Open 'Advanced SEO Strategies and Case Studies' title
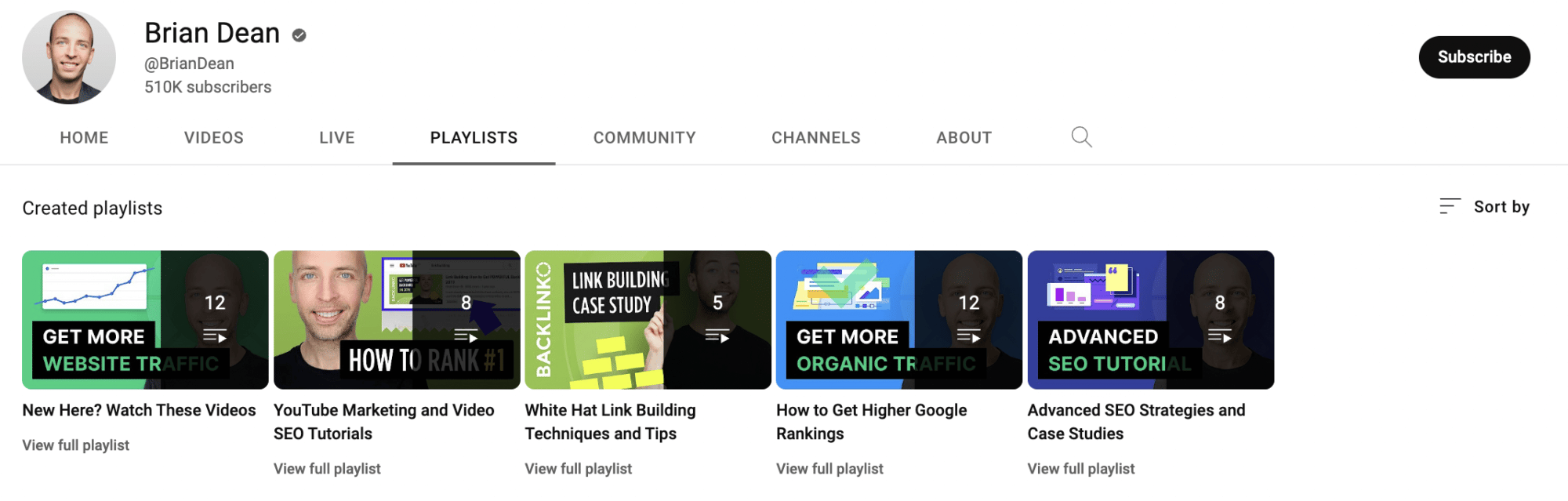The image size is (1568, 501). click(1137, 422)
